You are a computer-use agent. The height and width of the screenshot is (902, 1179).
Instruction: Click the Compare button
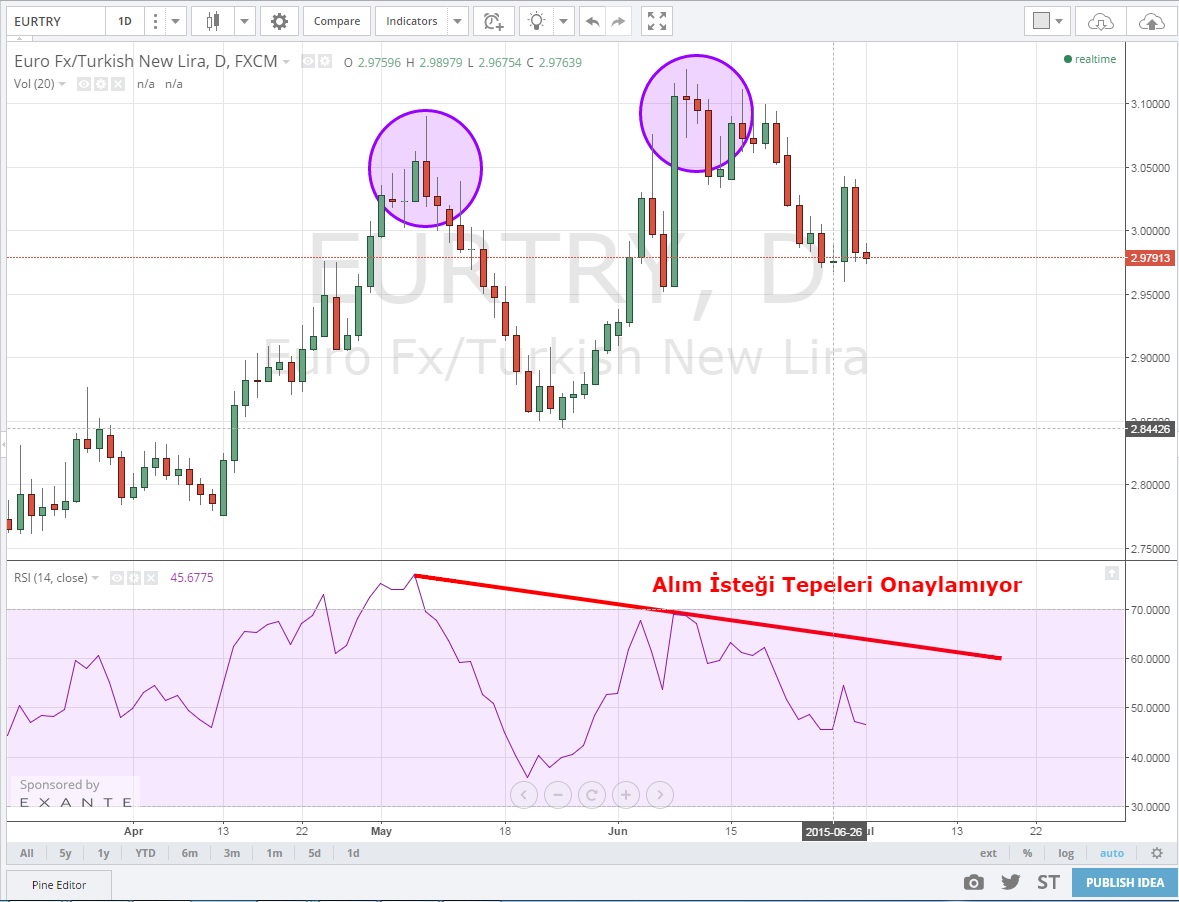337,21
